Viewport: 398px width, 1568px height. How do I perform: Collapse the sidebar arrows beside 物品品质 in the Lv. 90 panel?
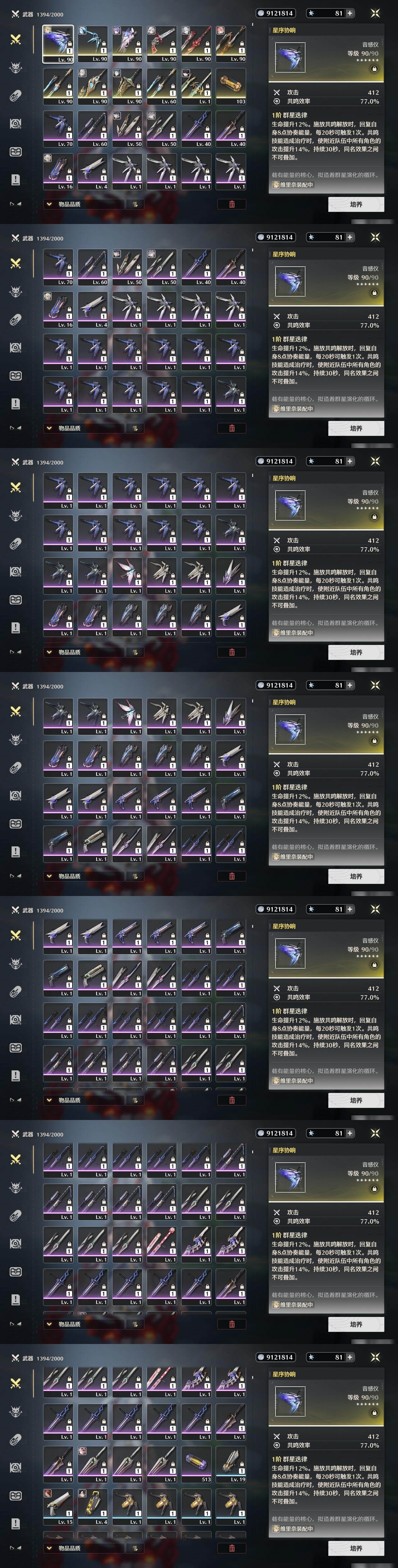[x=15, y=204]
